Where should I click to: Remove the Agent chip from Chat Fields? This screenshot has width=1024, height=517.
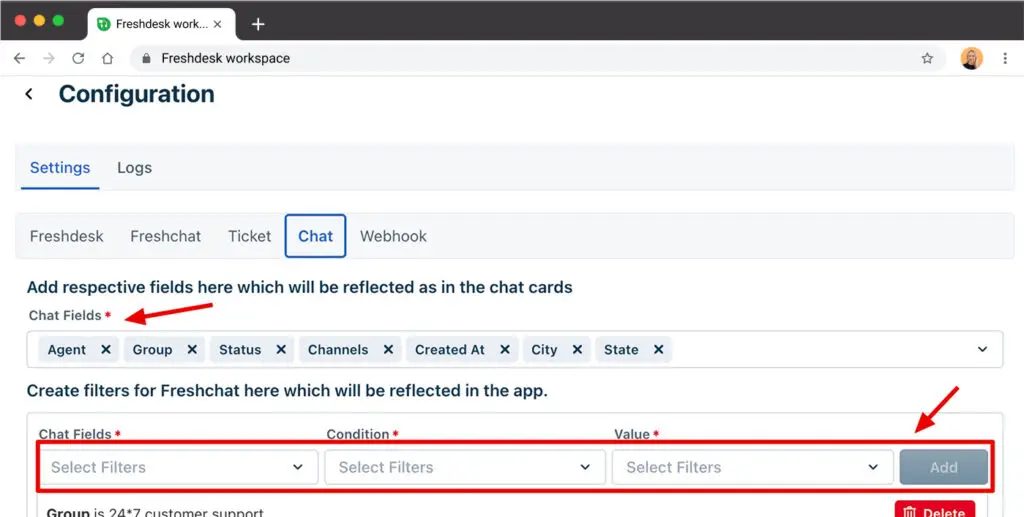103,350
